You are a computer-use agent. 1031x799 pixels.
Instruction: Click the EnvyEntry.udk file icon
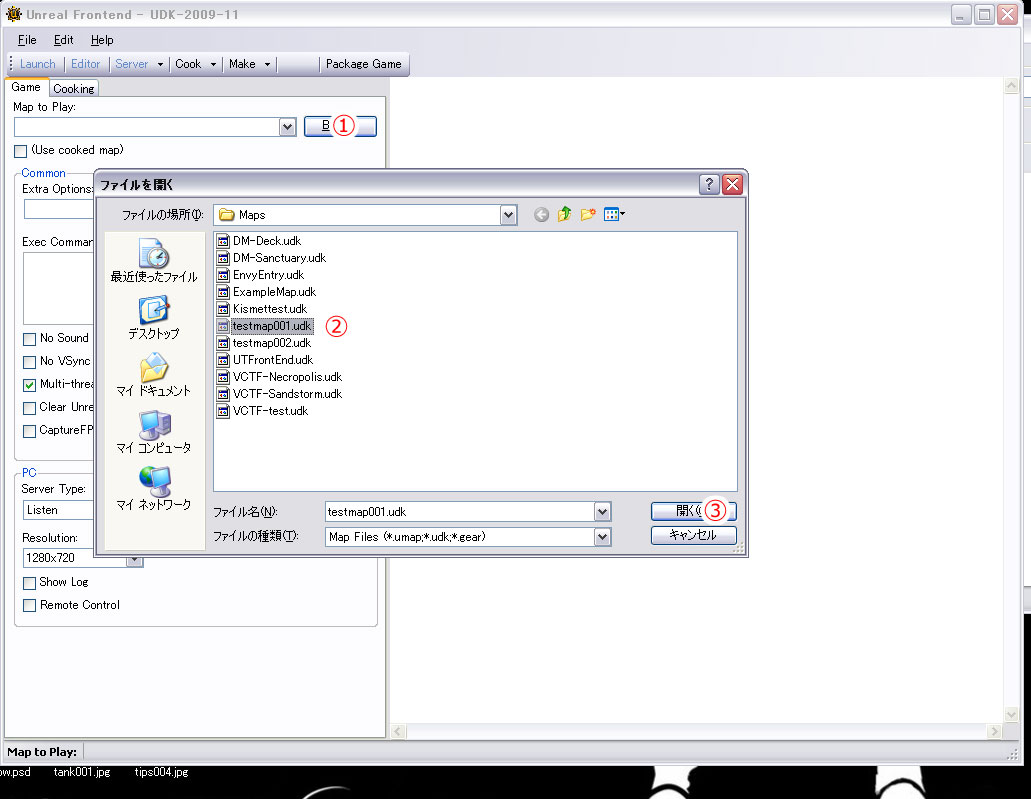tap(224, 275)
